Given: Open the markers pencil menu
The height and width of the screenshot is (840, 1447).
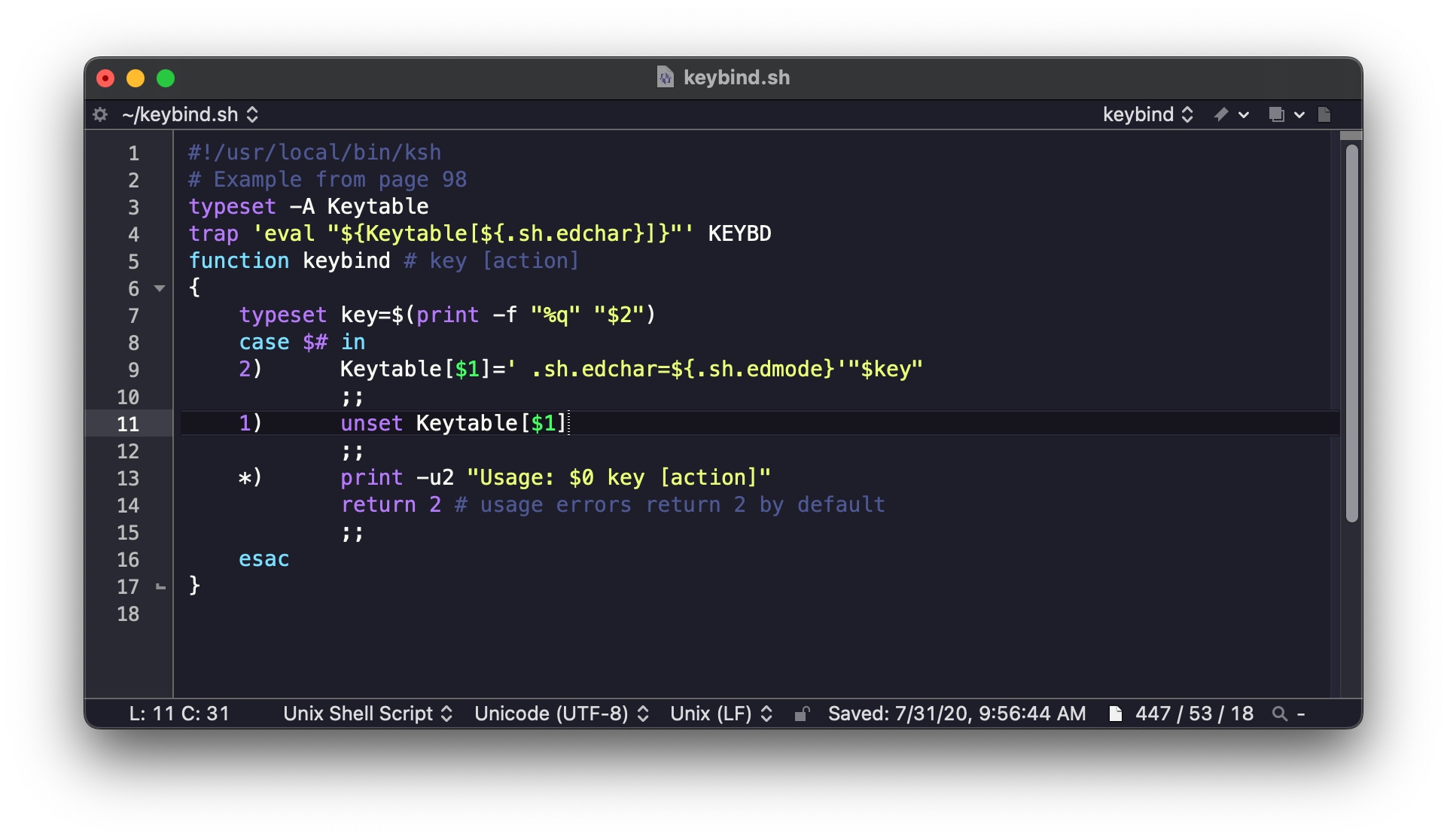Looking at the screenshot, I should [1230, 114].
